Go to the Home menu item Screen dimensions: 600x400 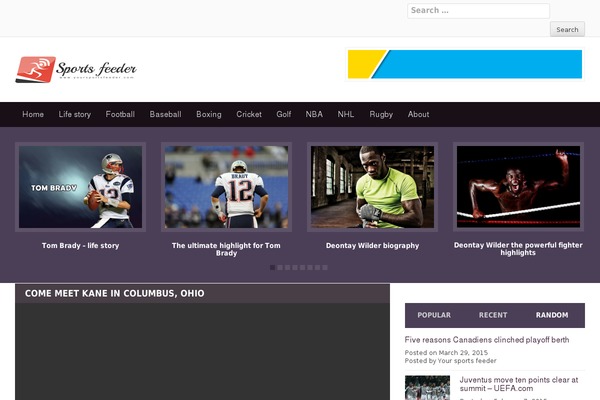coord(33,114)
